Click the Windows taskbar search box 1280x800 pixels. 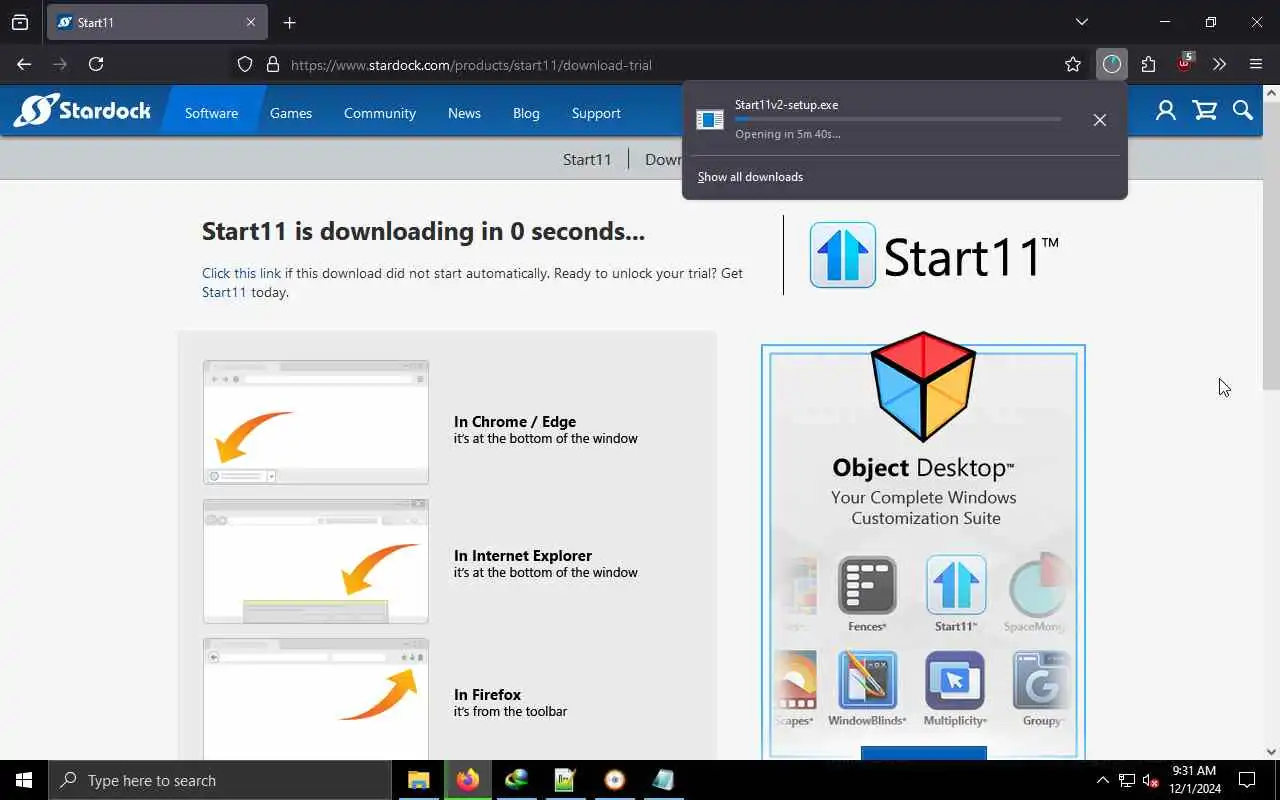(220, 780)
